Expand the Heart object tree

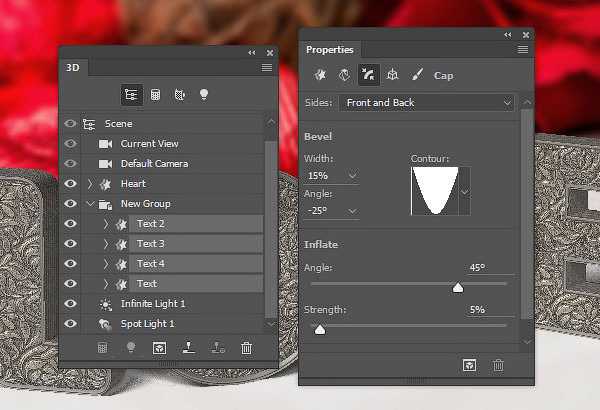[90, 184]
